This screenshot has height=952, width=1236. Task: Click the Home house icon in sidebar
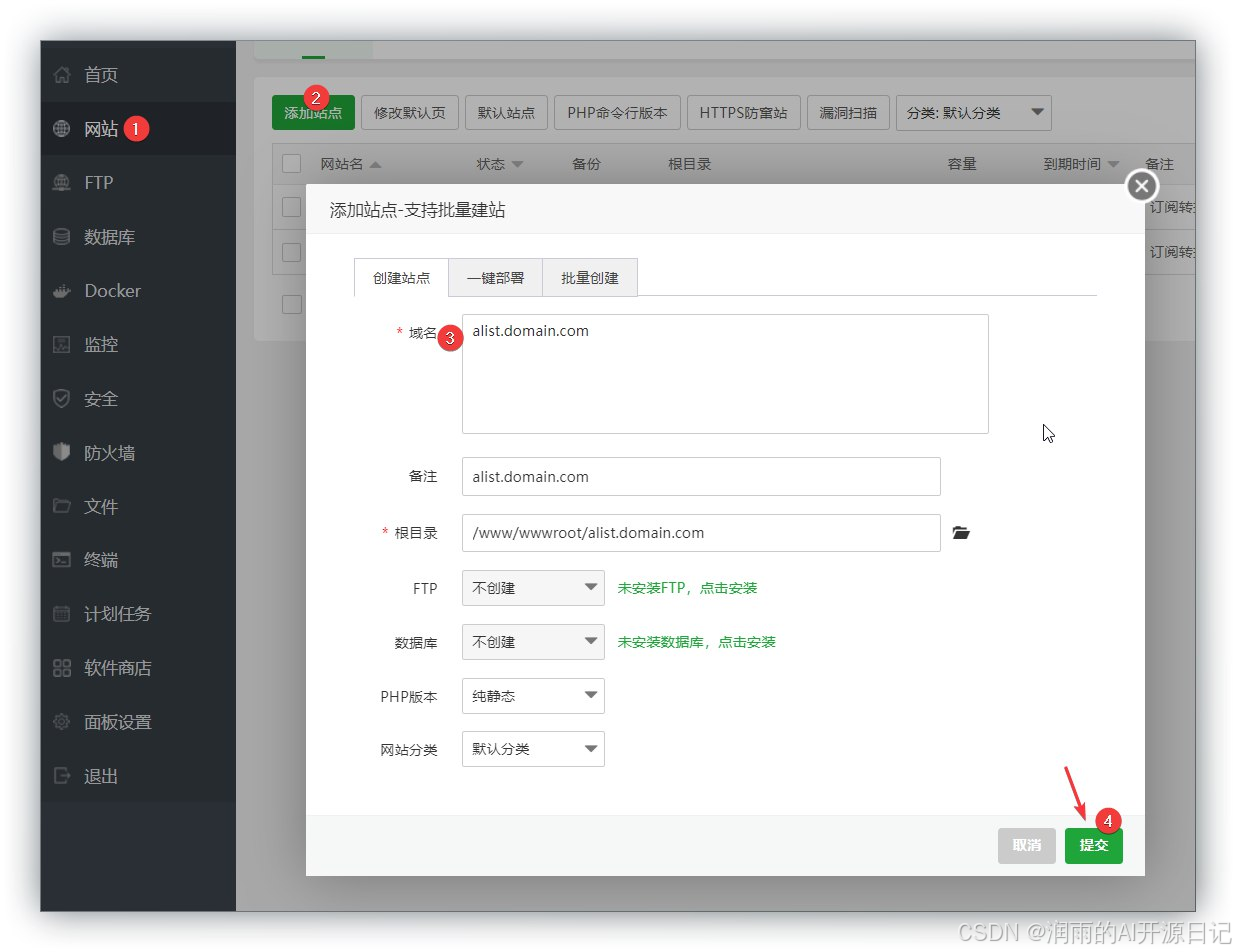click(62, 75)
